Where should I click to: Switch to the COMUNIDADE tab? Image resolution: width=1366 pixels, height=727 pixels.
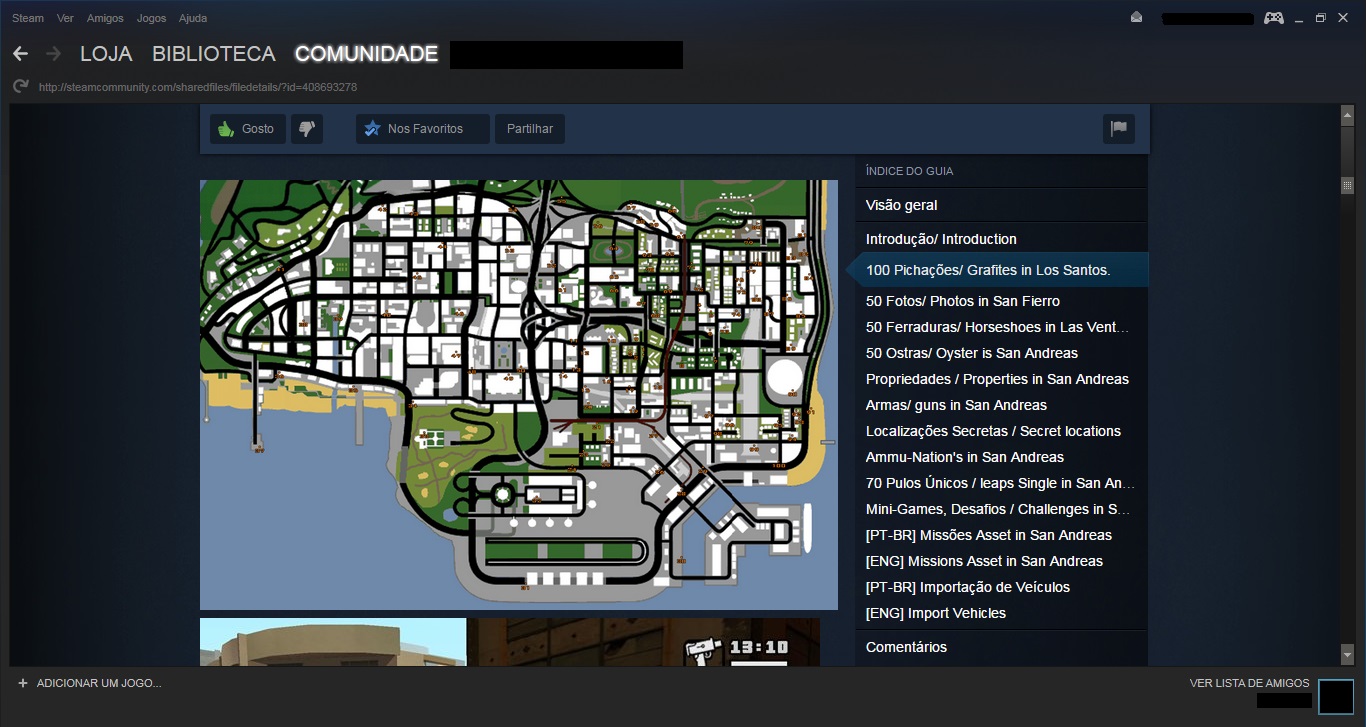coord(366,54)
